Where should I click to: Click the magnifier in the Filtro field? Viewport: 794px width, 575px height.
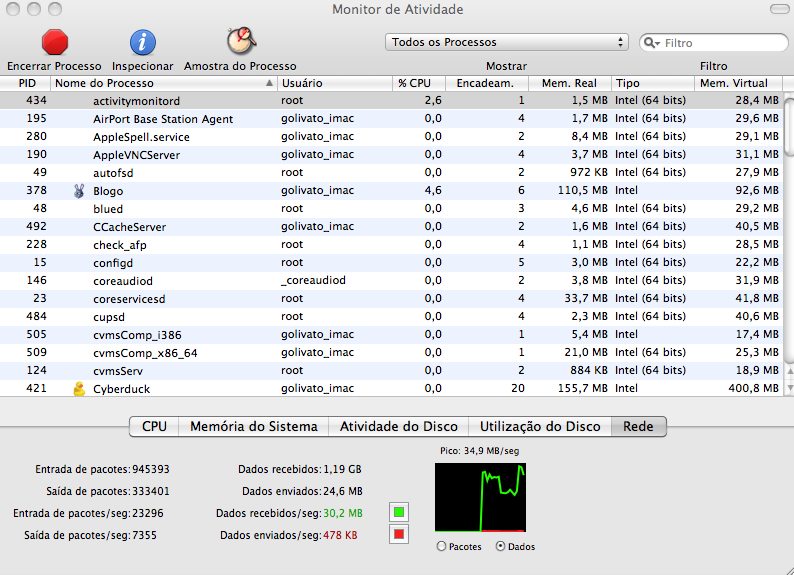[651, 43]
